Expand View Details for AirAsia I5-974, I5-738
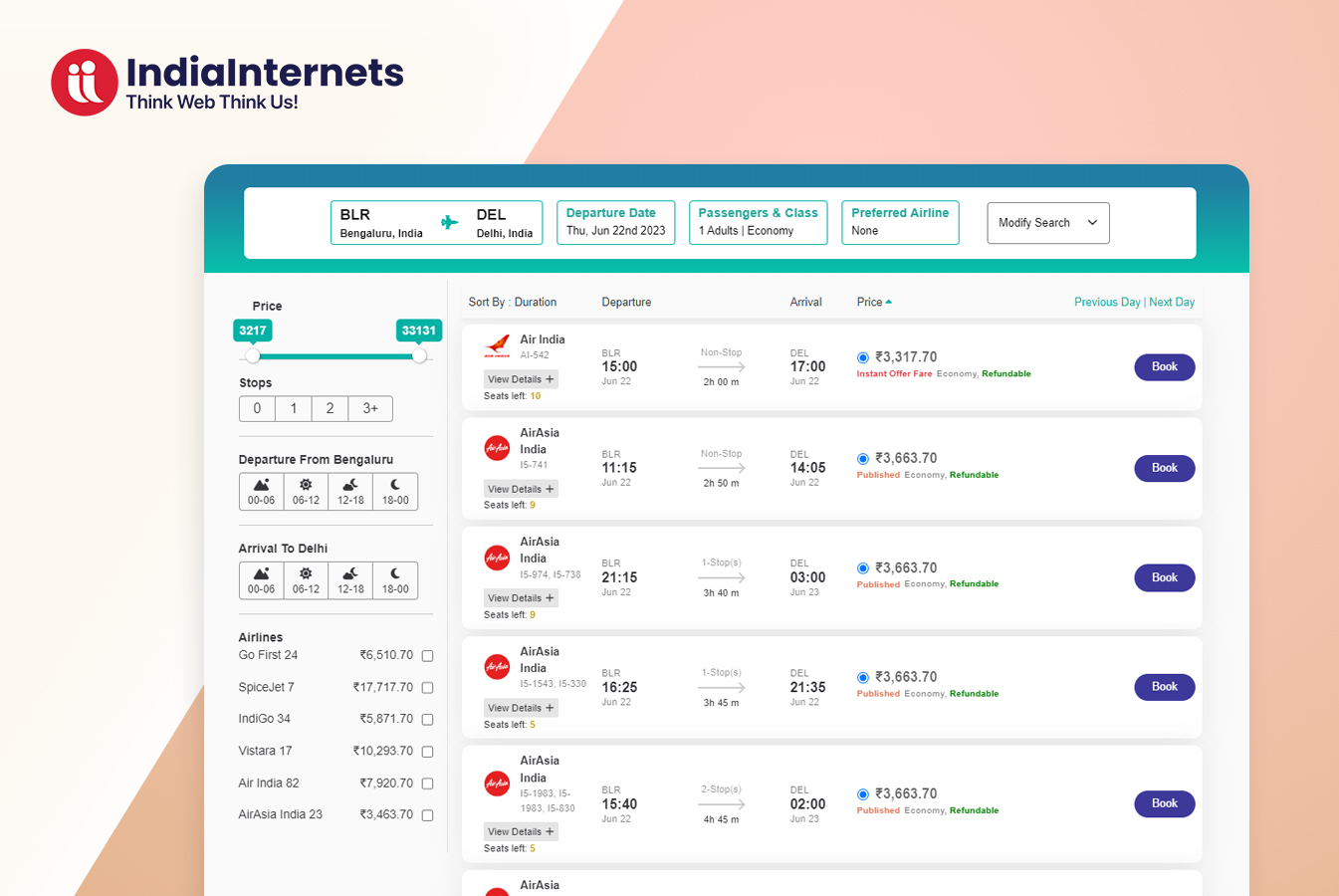This screenshot has width=1339, height=896. pos(521,598)
